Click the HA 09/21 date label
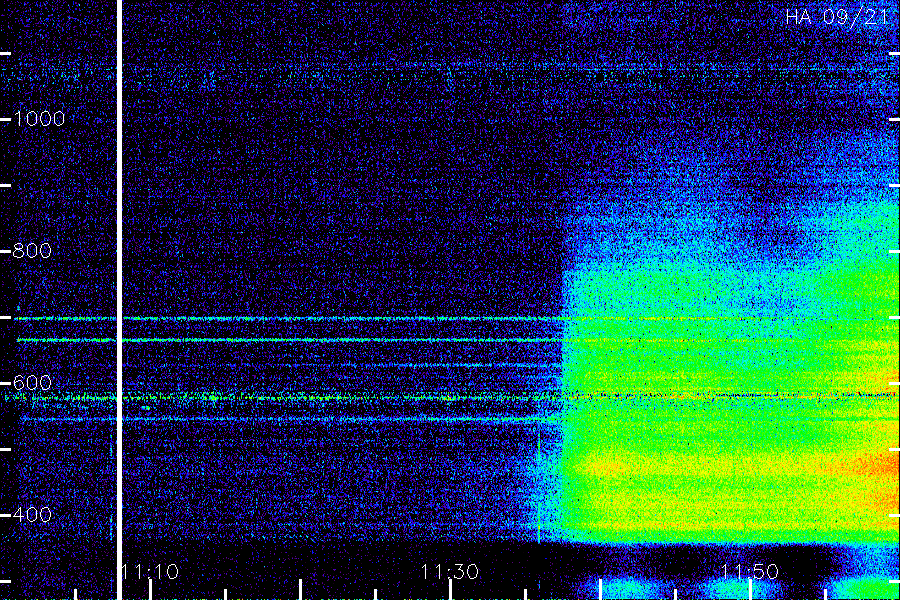Image resolution: width=900 pixels, height=600 pixels. pyautogui.click(x=837, y=17)
